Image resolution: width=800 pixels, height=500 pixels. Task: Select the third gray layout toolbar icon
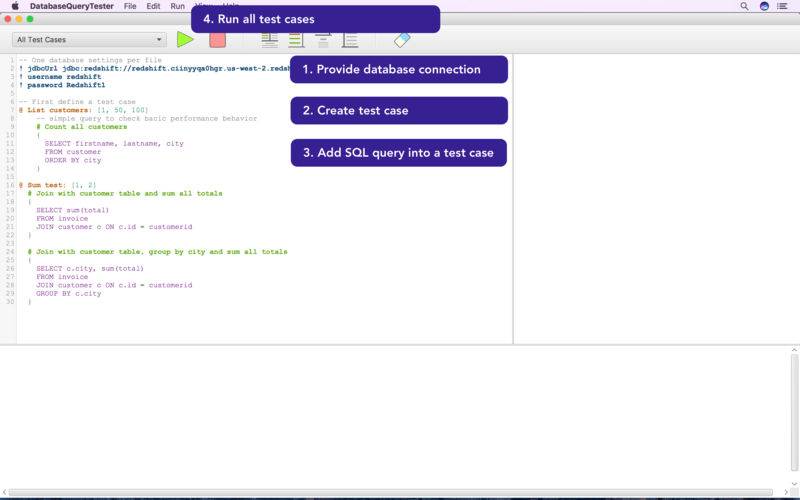pos(323,40)
